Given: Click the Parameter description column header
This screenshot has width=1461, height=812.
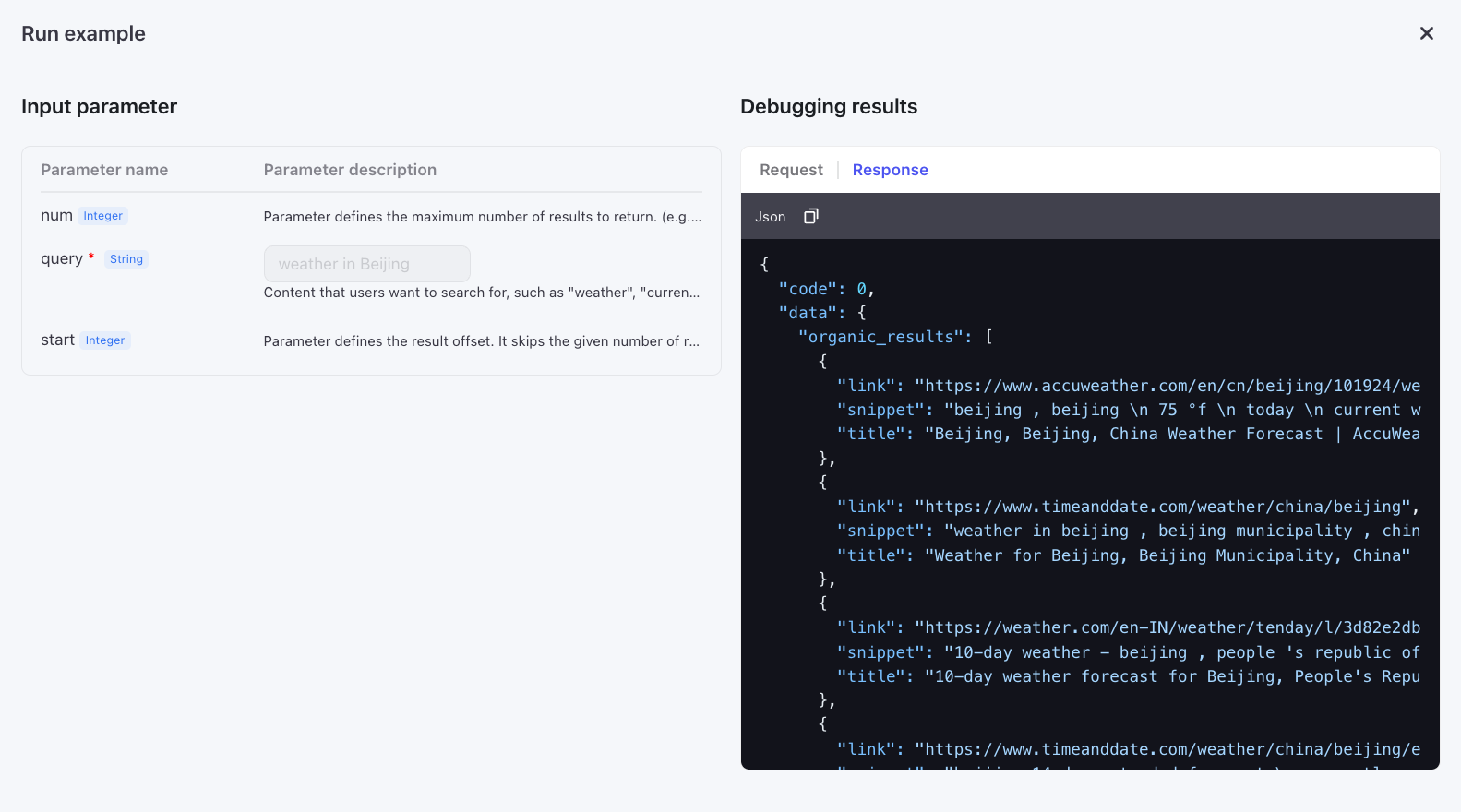Looking at the screenshot, I should [x=350, y=170].
